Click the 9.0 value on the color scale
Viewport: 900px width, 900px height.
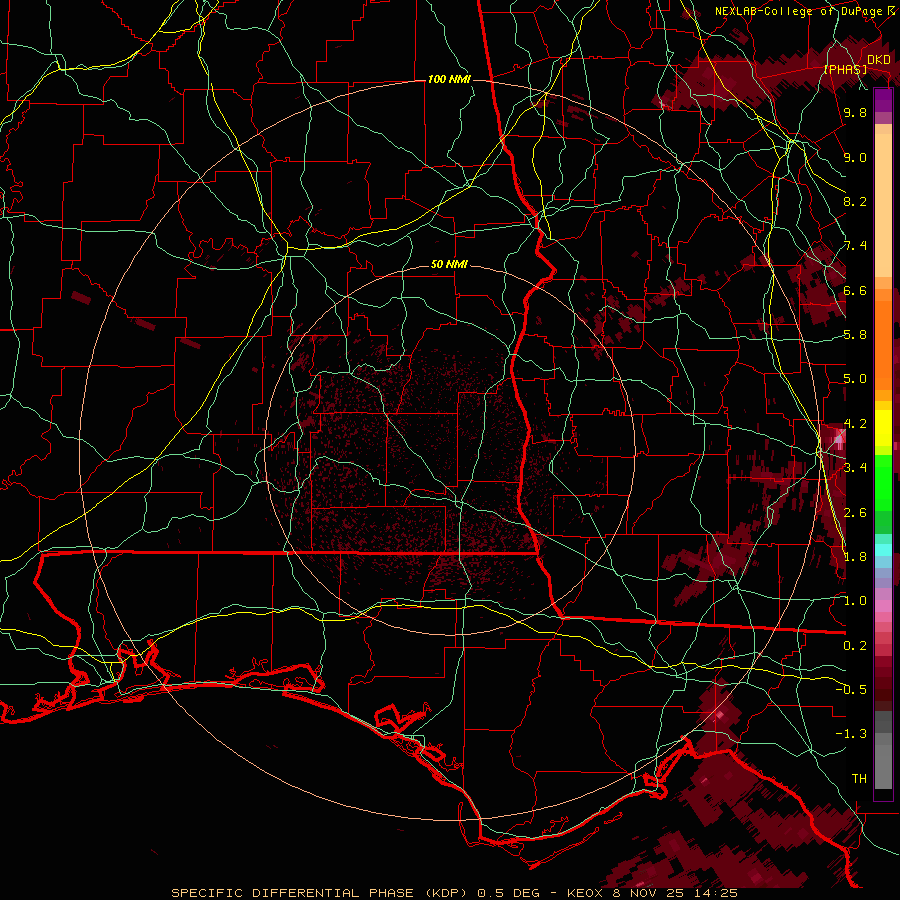[855, 157]
